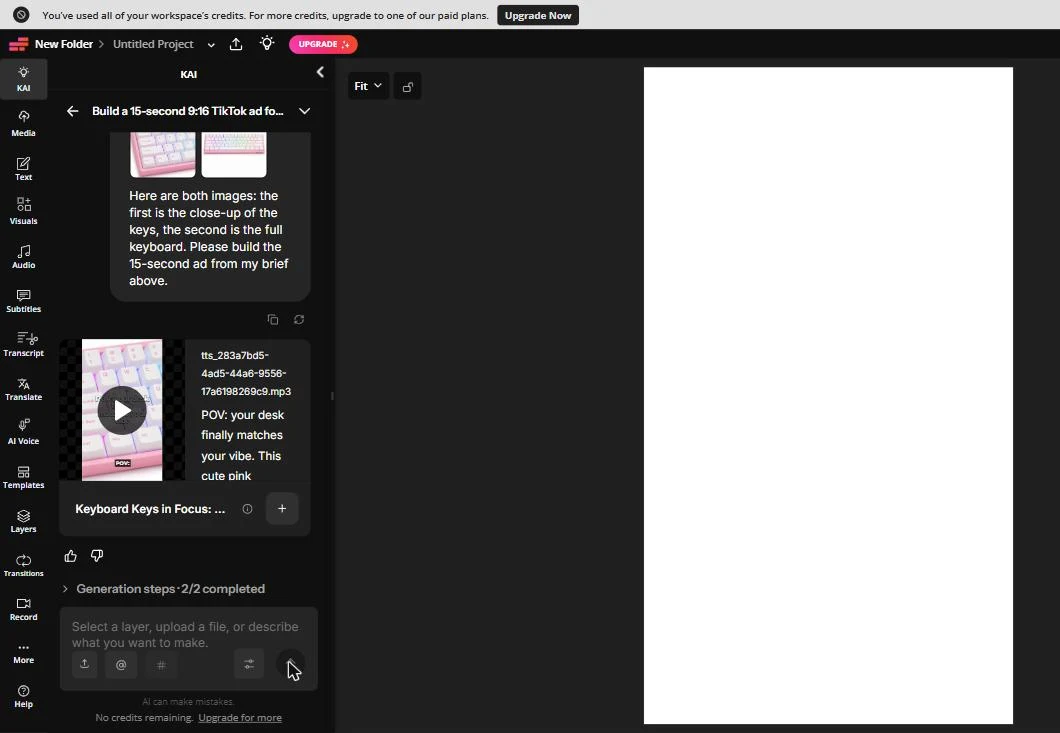1060x733 pixels.
Task: Add generated video with the plus button
Action: tap(282, 509)
